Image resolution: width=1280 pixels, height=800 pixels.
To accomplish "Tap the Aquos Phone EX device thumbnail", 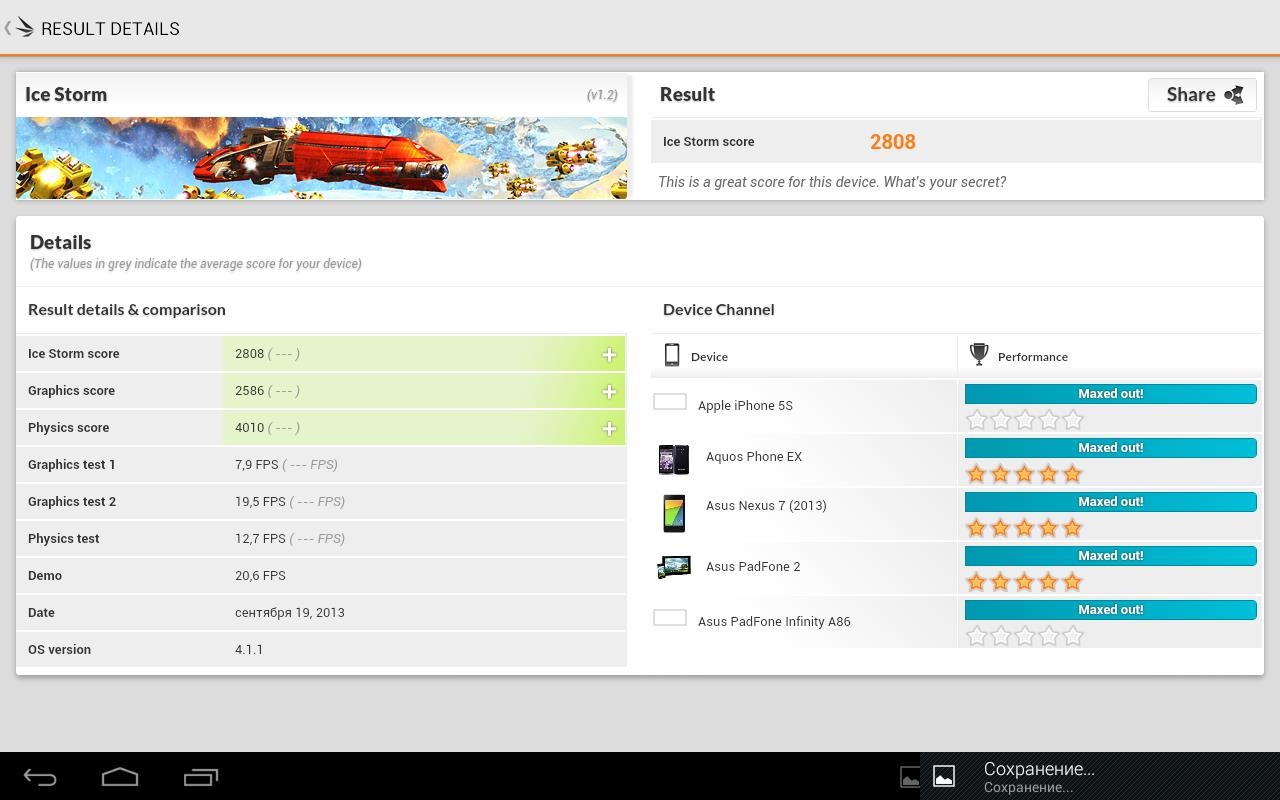I will pos(673,459).
